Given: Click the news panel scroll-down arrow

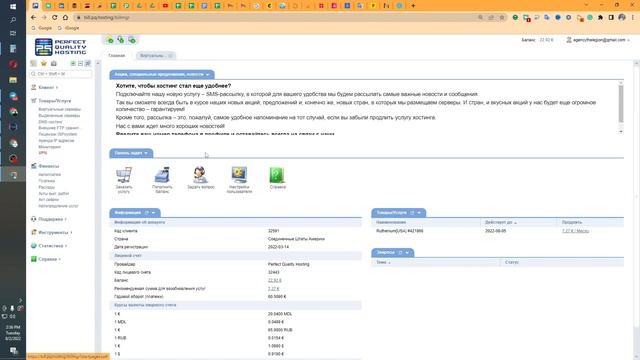Looking at the screenshot, I should pos(621,132).
